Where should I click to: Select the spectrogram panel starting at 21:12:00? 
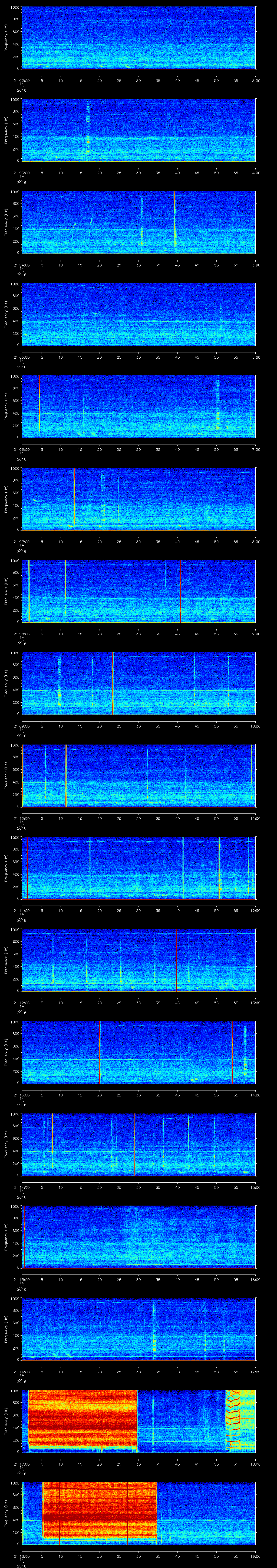[139, 960]
